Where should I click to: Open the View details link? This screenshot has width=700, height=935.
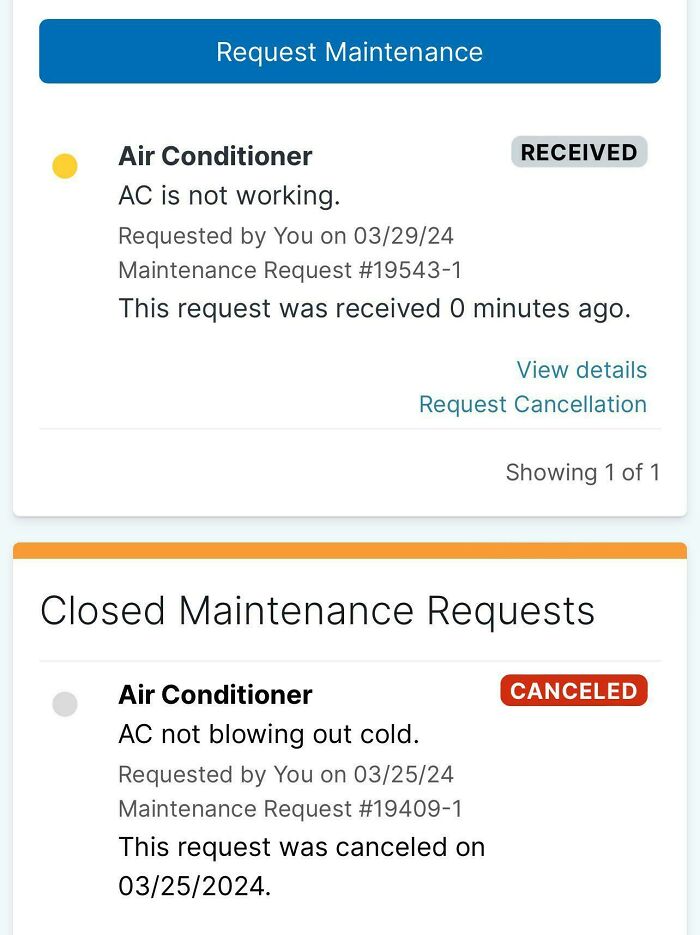point(582,370)
